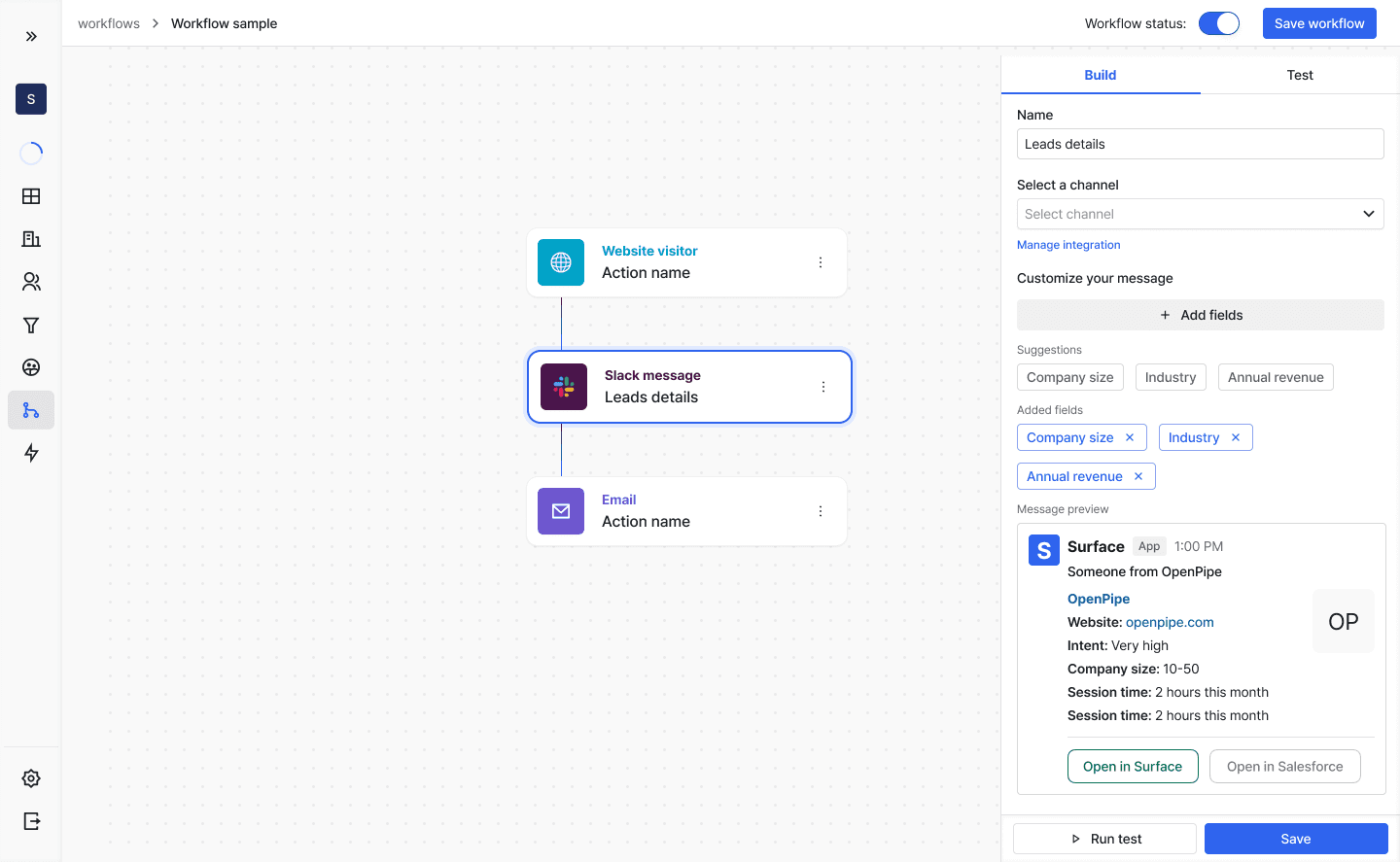1400x862 pixels.
Task: Add Industry suggestion chip
Action: [1171, 377]
